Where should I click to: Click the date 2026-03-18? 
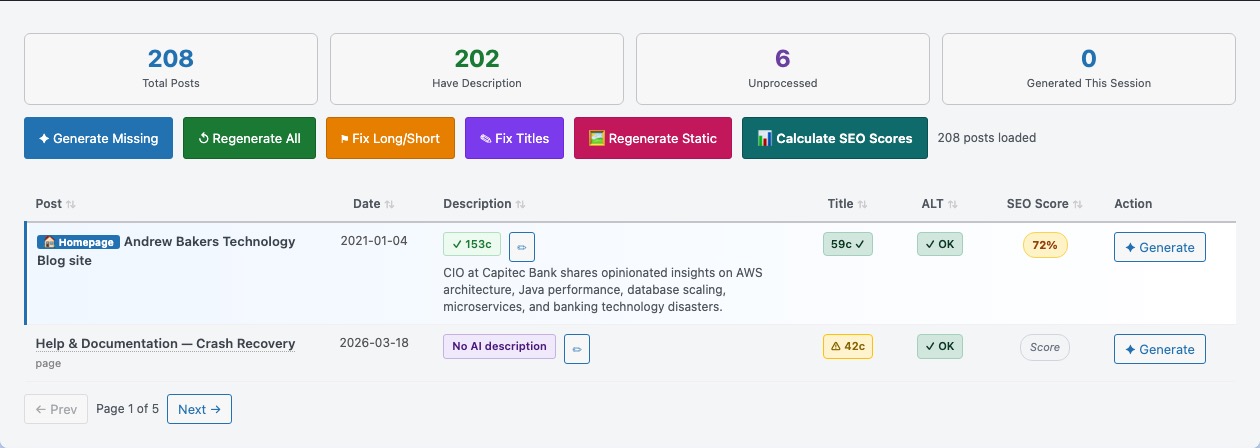(374, 343)
